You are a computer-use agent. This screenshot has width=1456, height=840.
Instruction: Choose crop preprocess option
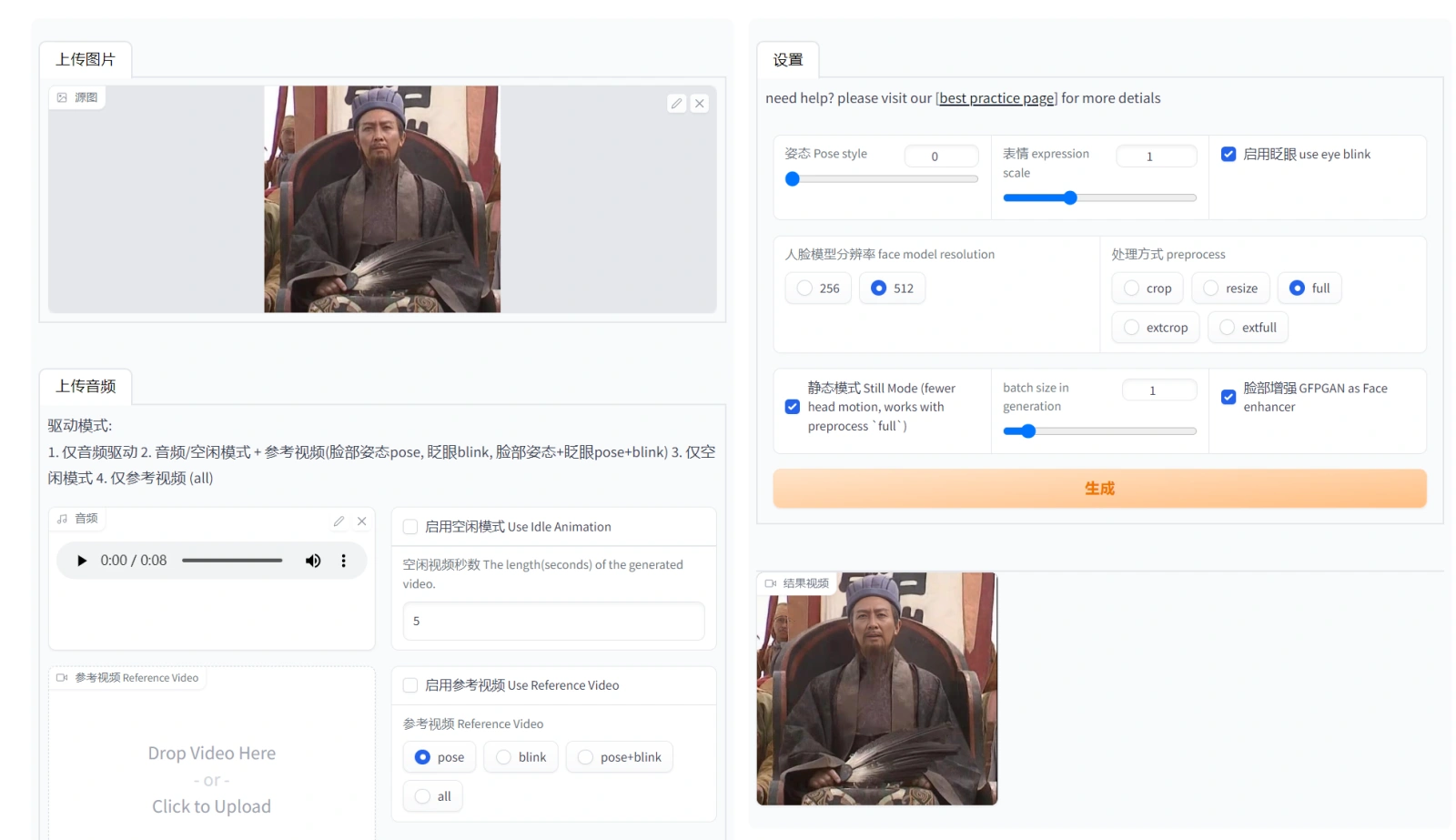(x=1147, y=288)
